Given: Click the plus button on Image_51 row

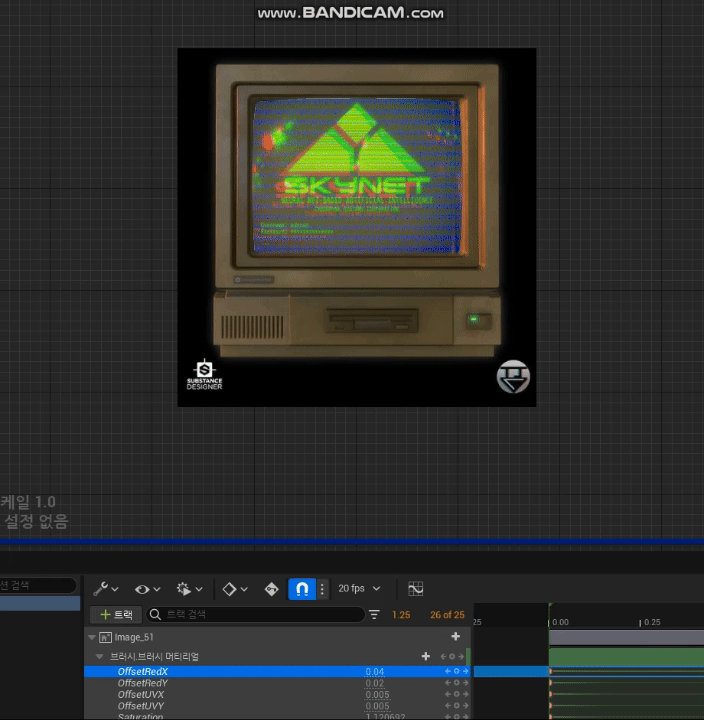Looking at the screenshot, I should pyautogui.click(x=456, y=636).
